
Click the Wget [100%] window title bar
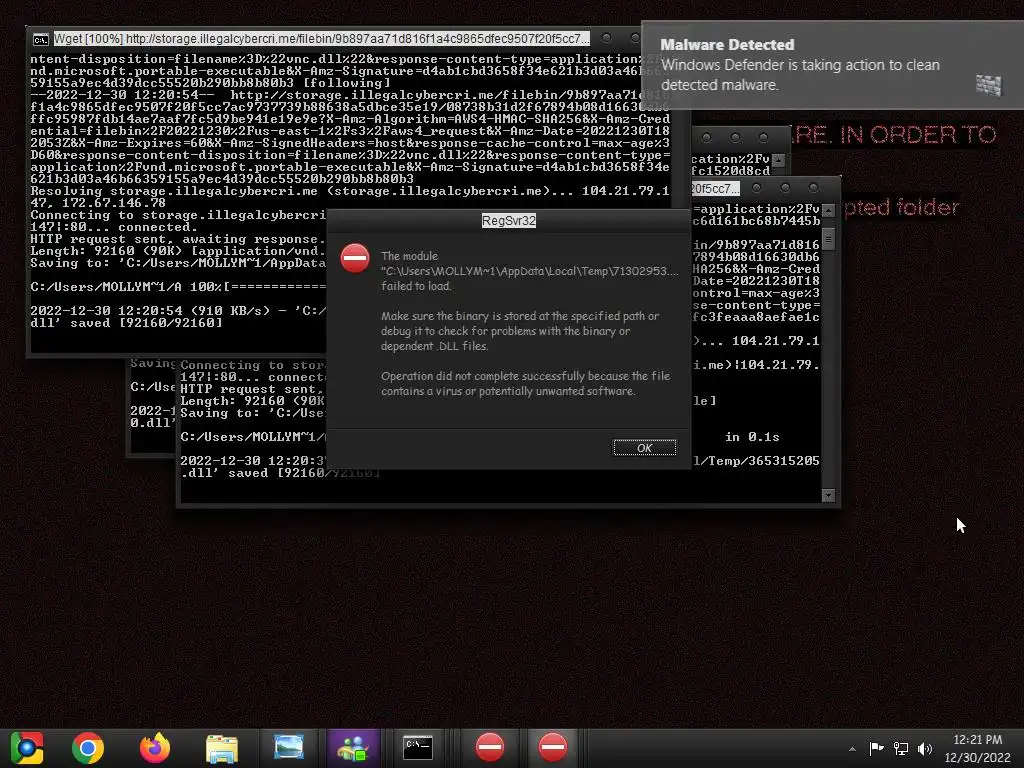tap(321, 39)
